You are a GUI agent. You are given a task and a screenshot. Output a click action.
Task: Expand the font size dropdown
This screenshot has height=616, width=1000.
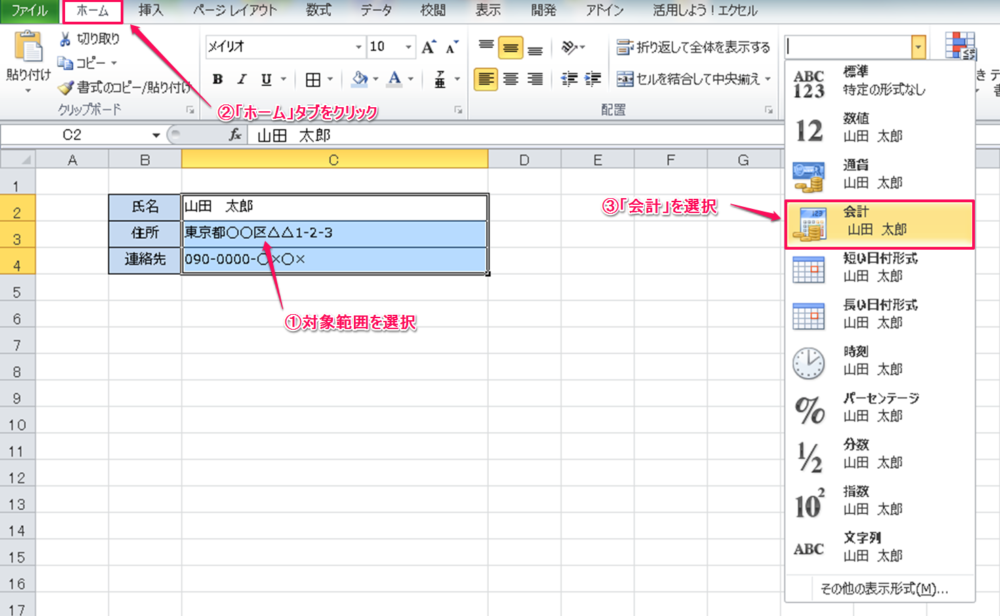(x=407, y=47)
